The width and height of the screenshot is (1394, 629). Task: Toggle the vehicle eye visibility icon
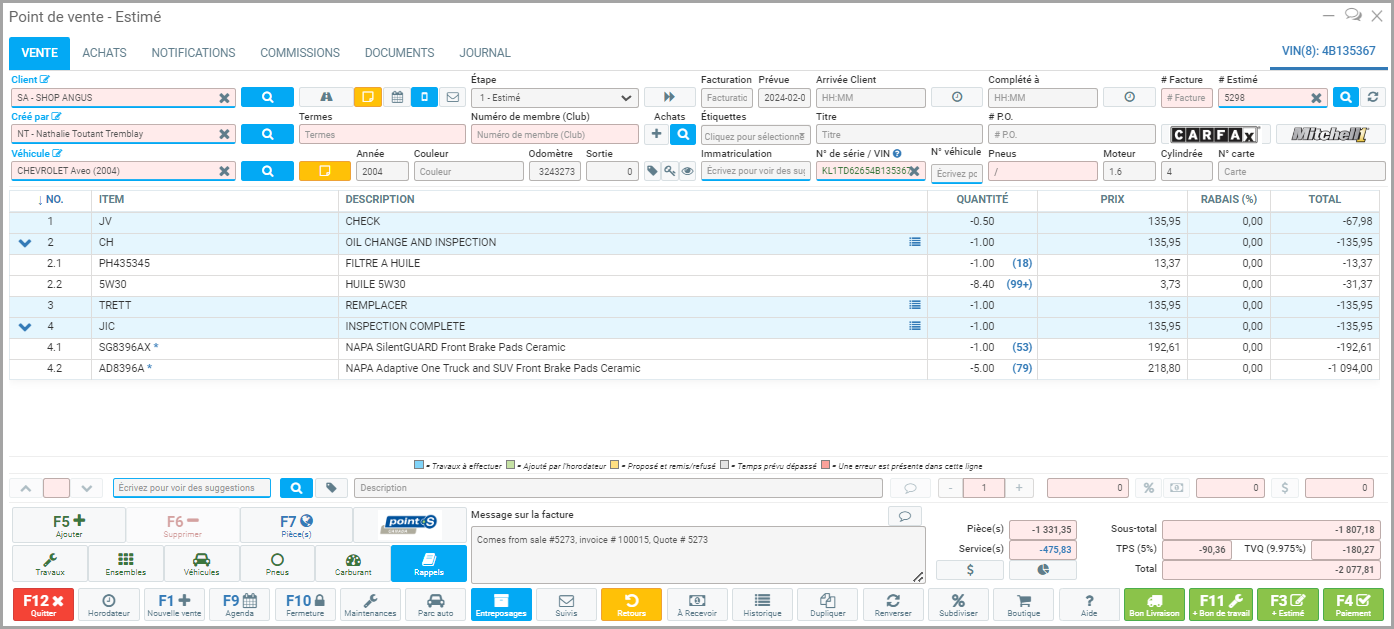pyautogui.click(x=688, y=171)
